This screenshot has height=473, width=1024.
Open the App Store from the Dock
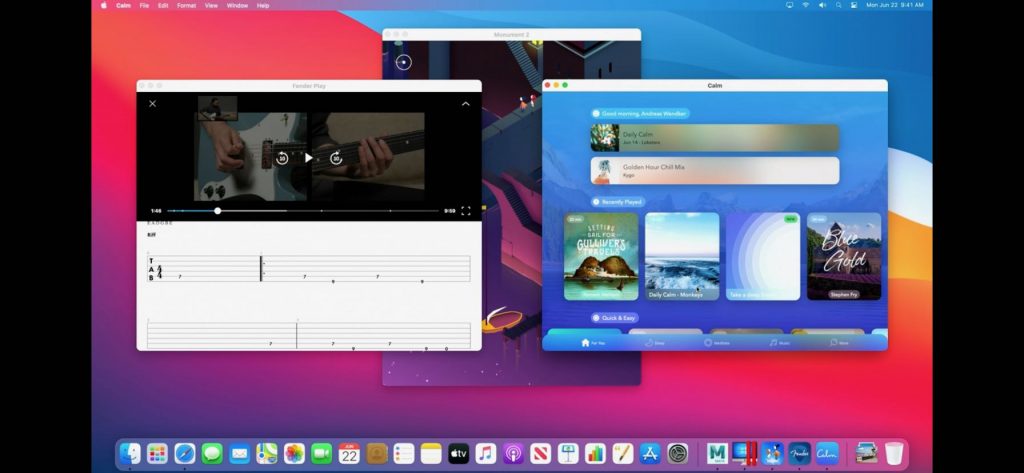click(x=650, y=453)
